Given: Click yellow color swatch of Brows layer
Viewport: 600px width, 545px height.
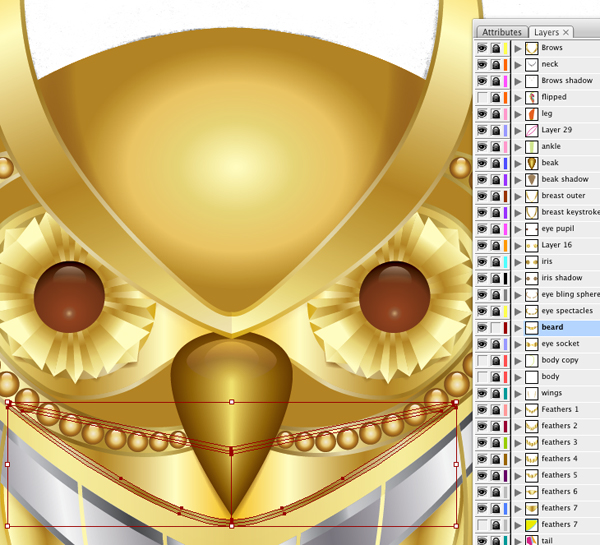Looking at the screenshot, I should [x=505, y=48].
